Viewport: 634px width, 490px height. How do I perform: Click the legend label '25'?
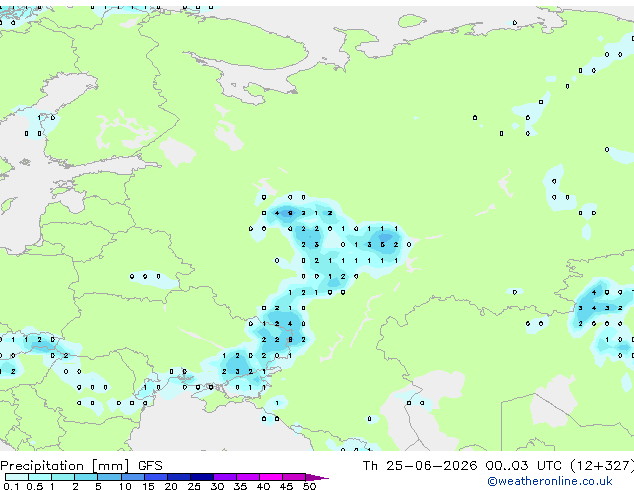pyautogui.click(x=194, y=486)
